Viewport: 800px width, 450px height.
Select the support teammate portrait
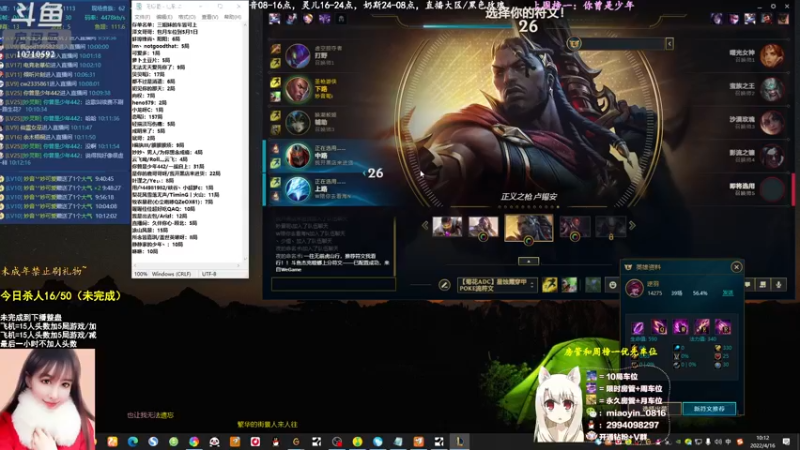[x=297, y=122]
